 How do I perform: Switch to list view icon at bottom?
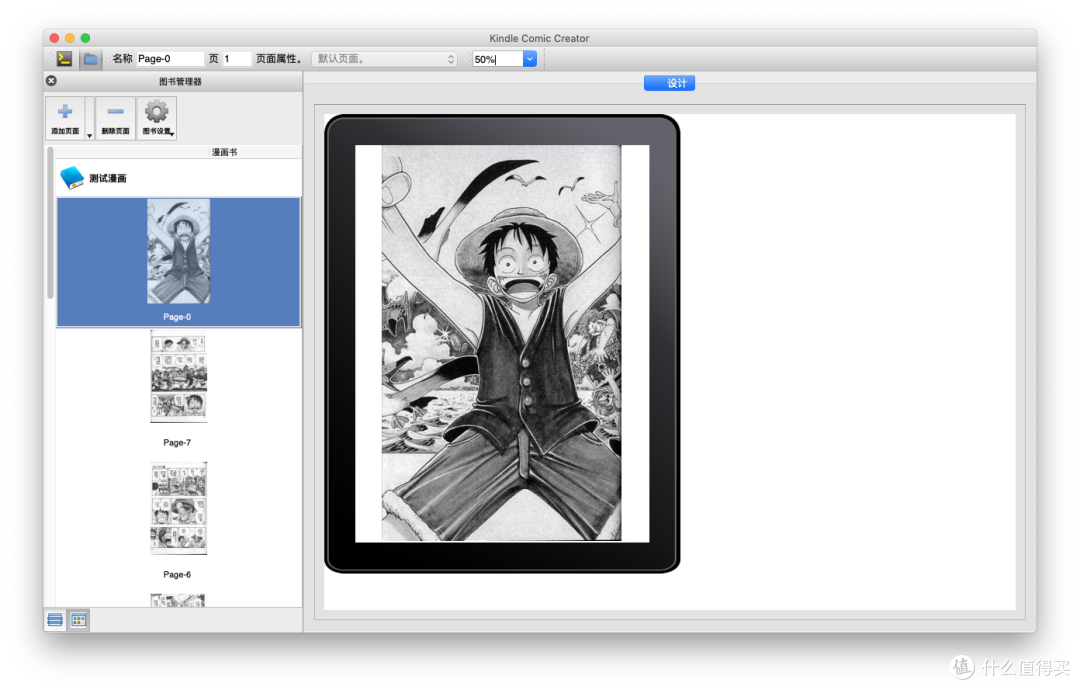(55, 620)
